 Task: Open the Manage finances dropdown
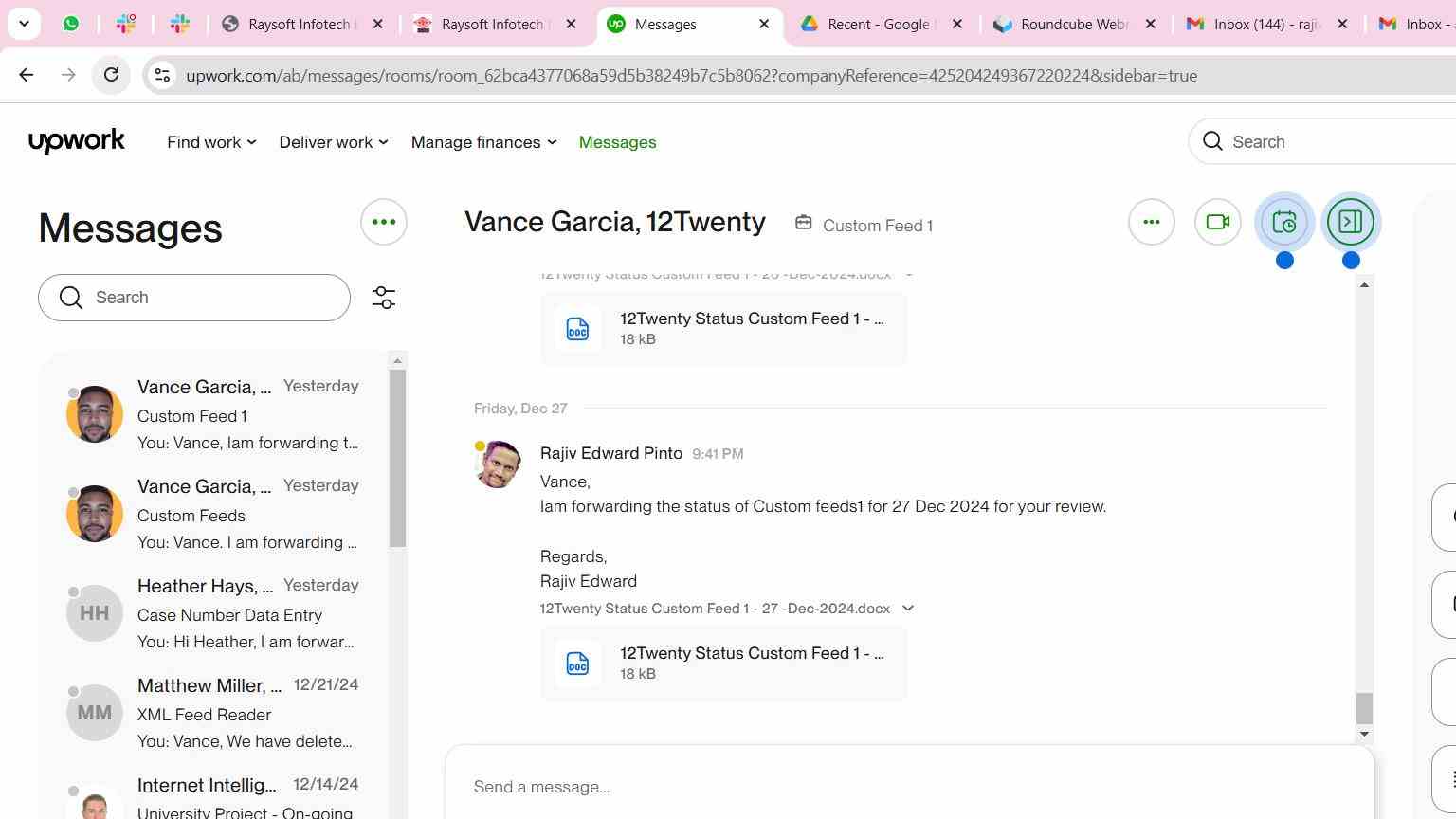click(483, 142)
